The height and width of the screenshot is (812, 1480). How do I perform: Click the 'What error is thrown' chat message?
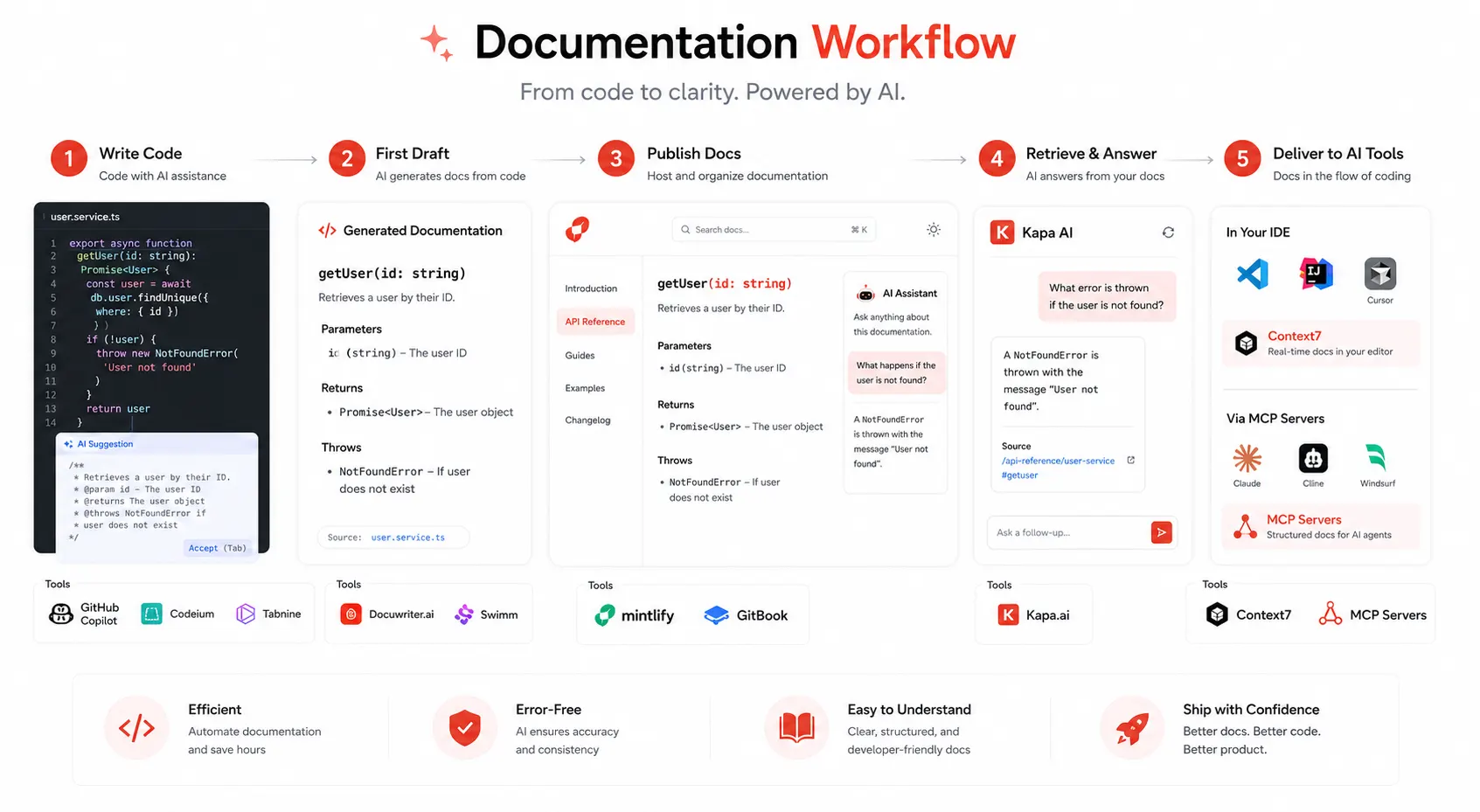1107,296
